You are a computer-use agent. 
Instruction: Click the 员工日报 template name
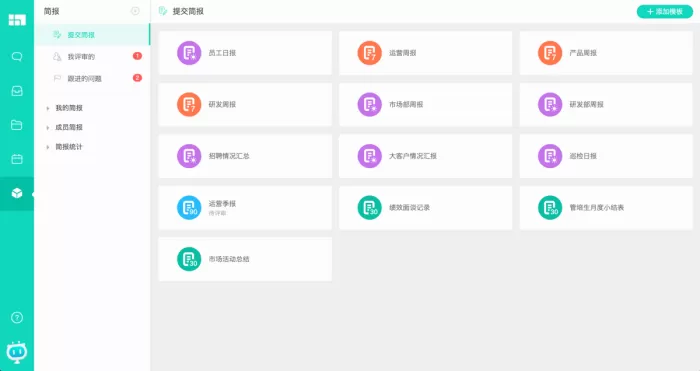click(222, 53)
